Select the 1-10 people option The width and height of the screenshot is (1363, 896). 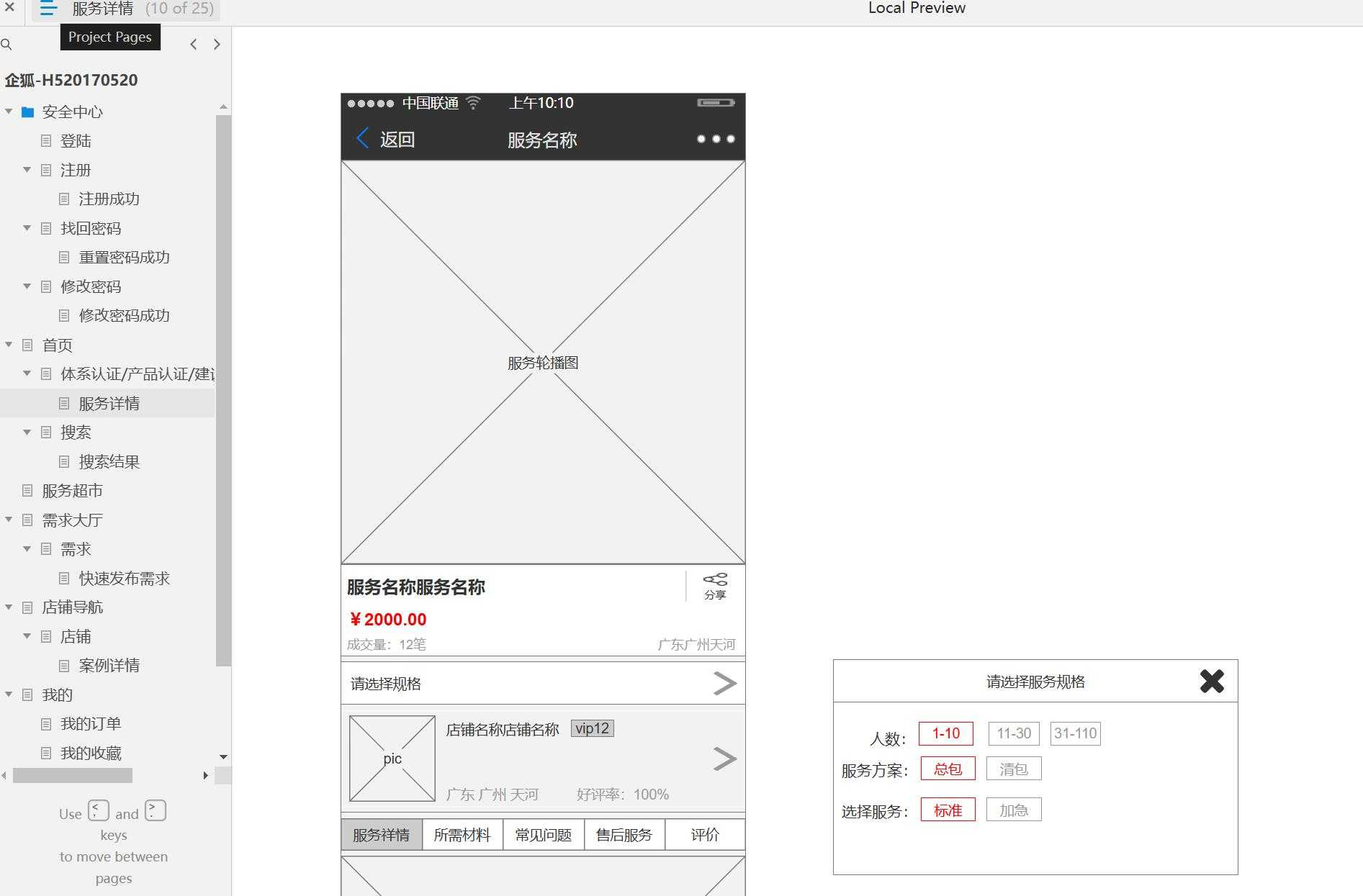click(945, 733)
